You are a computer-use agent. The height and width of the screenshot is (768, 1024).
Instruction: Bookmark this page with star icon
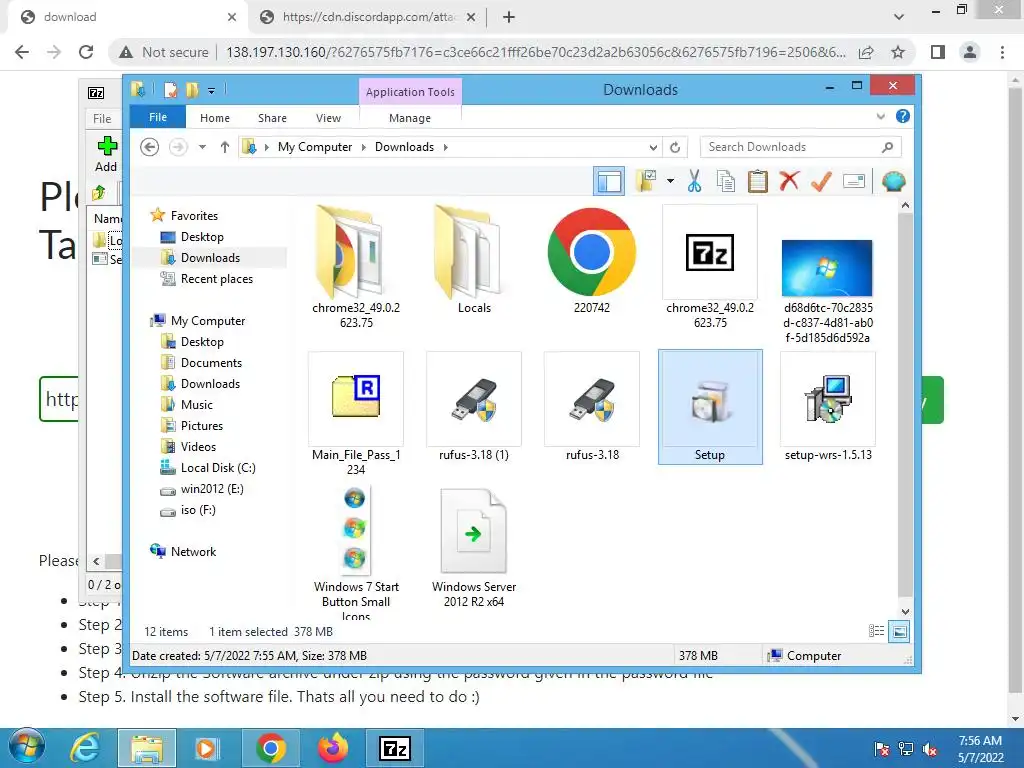[x=898, y=52]
